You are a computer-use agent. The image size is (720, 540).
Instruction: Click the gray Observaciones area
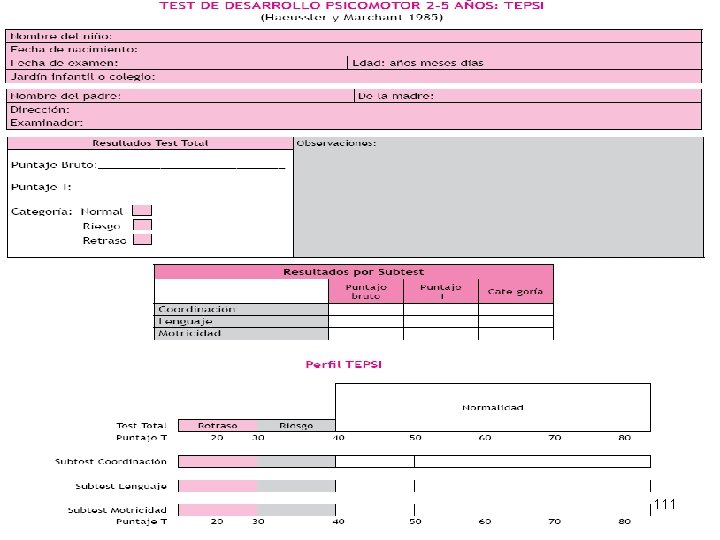click(498, 197)
